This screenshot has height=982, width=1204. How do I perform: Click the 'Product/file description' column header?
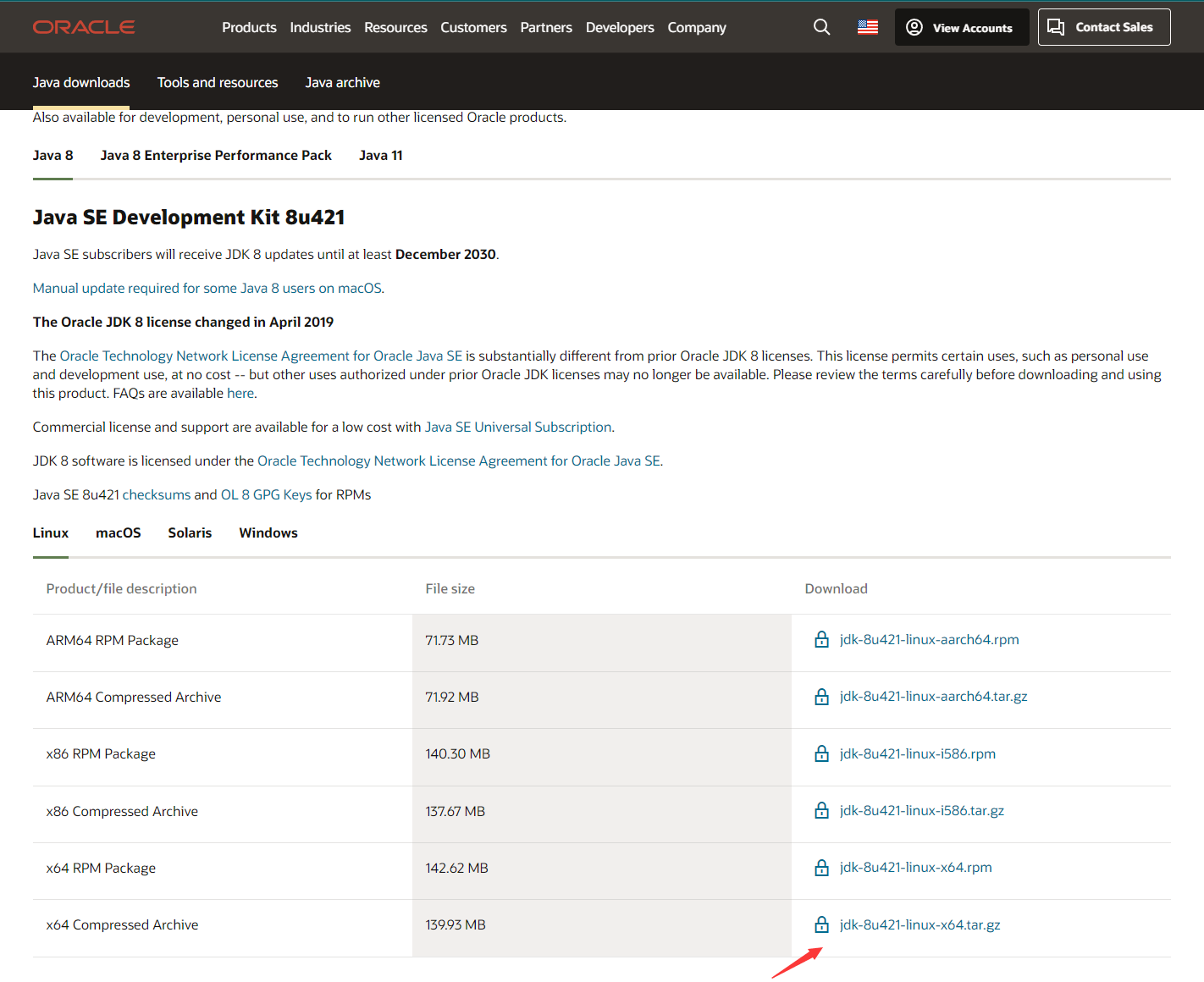click(x=121, y=588)
